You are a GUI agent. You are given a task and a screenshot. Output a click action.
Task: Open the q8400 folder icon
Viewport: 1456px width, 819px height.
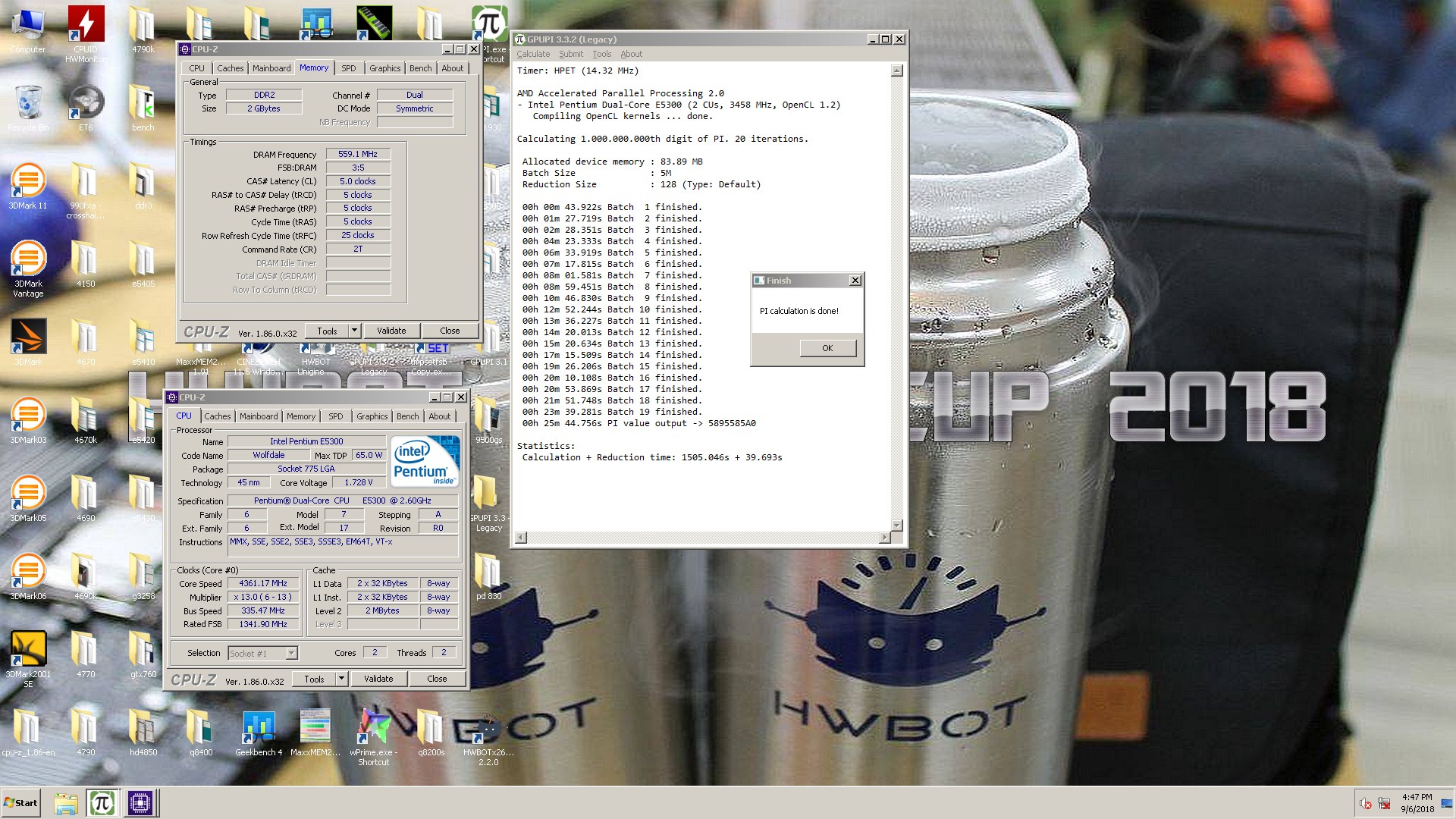coord(201,733)
